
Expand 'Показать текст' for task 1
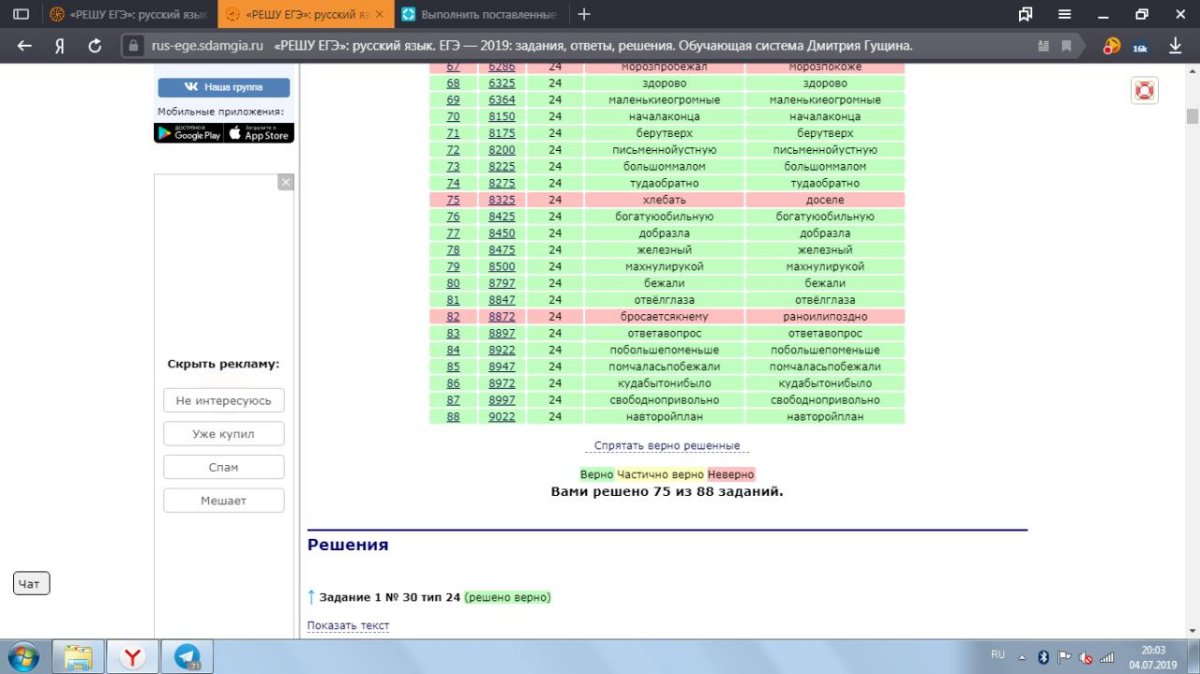[x=348, y=626]
